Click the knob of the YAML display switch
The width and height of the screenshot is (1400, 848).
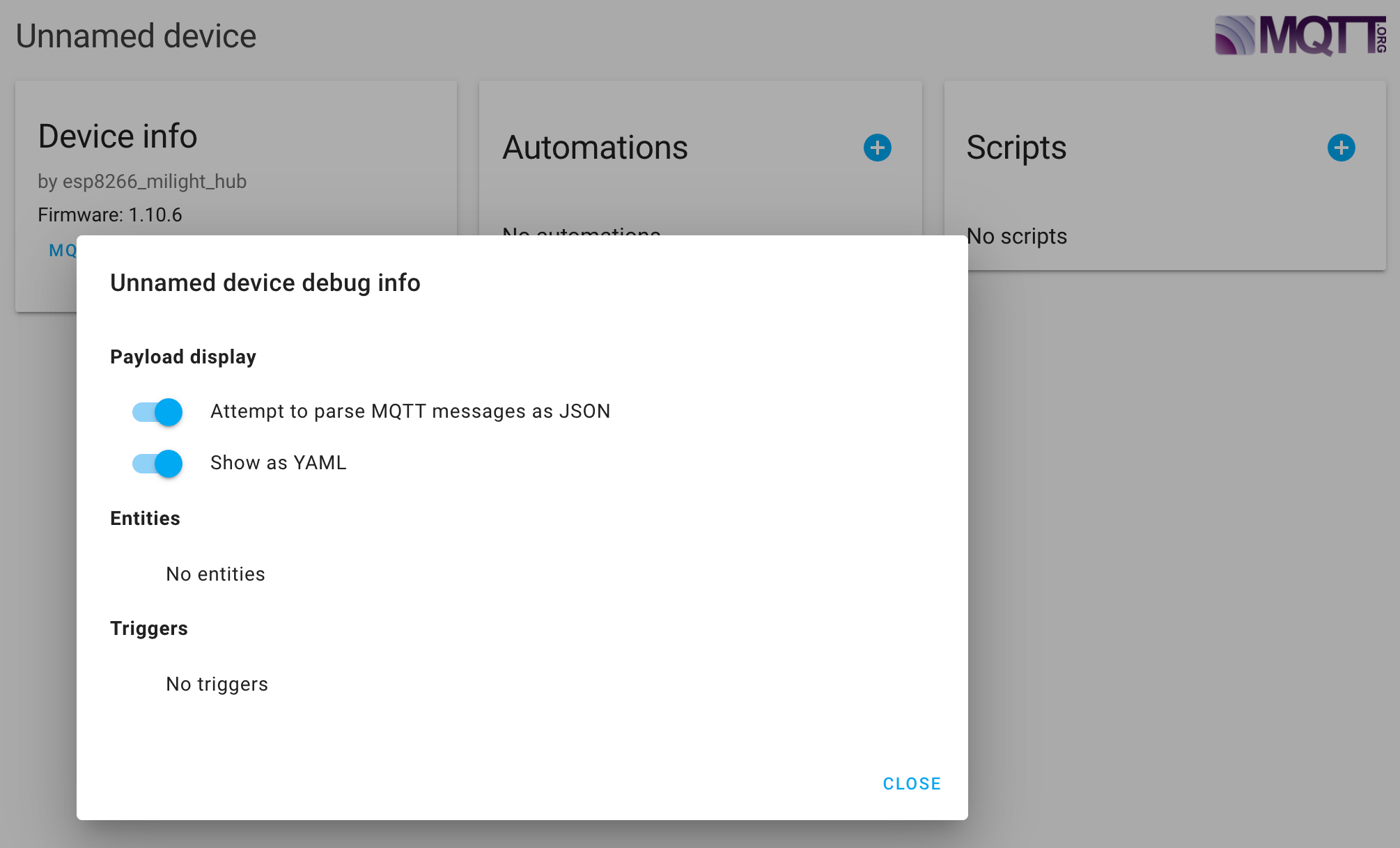(x=167, y=463)
